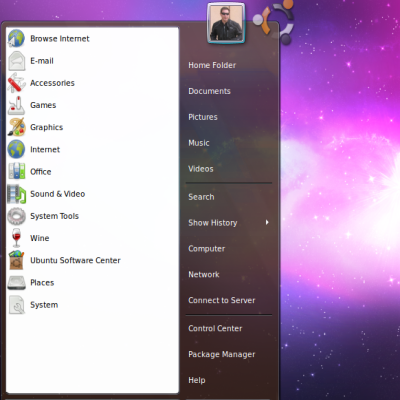Image resolution: width=400 pixels, height=400 pixels.
Task: Click the Places drive icon
Action: tap(16, 282)
